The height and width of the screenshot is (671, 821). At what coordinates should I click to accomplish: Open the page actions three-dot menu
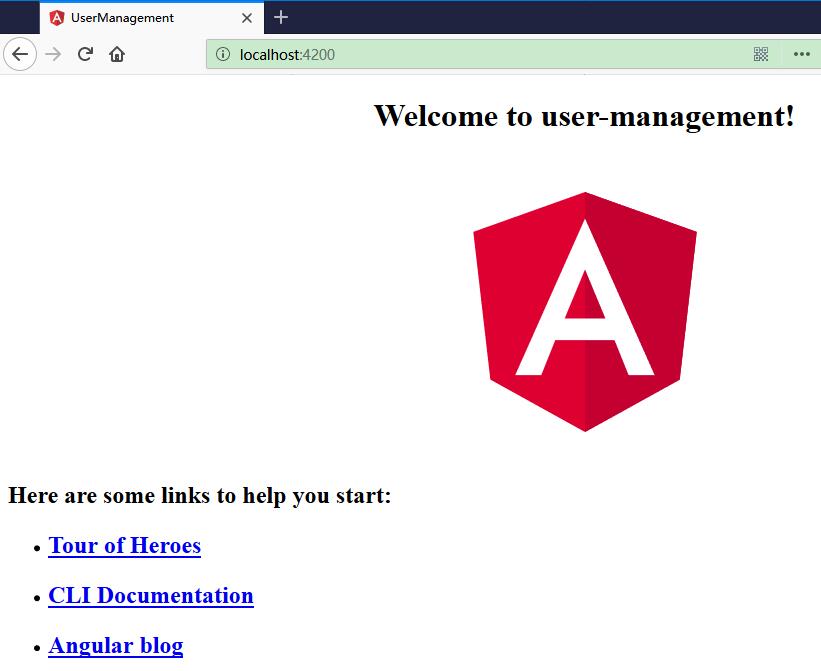801,54
